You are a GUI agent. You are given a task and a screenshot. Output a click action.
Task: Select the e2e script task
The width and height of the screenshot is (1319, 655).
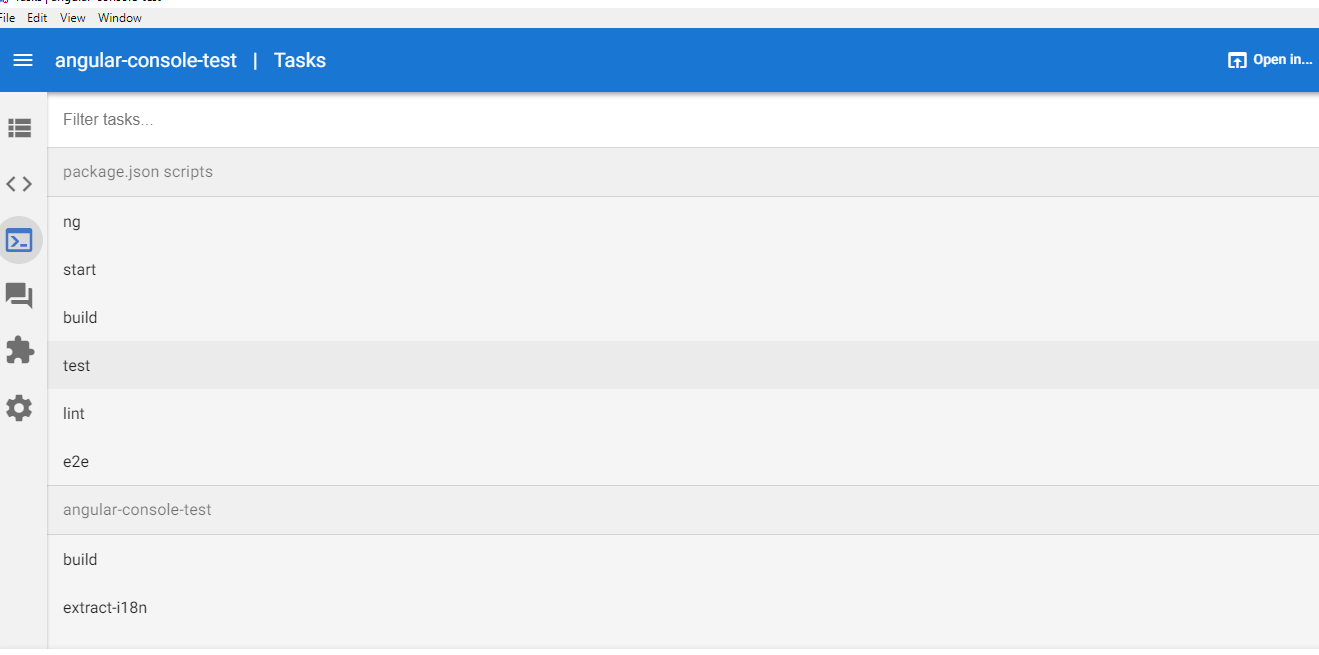(683, 462)
